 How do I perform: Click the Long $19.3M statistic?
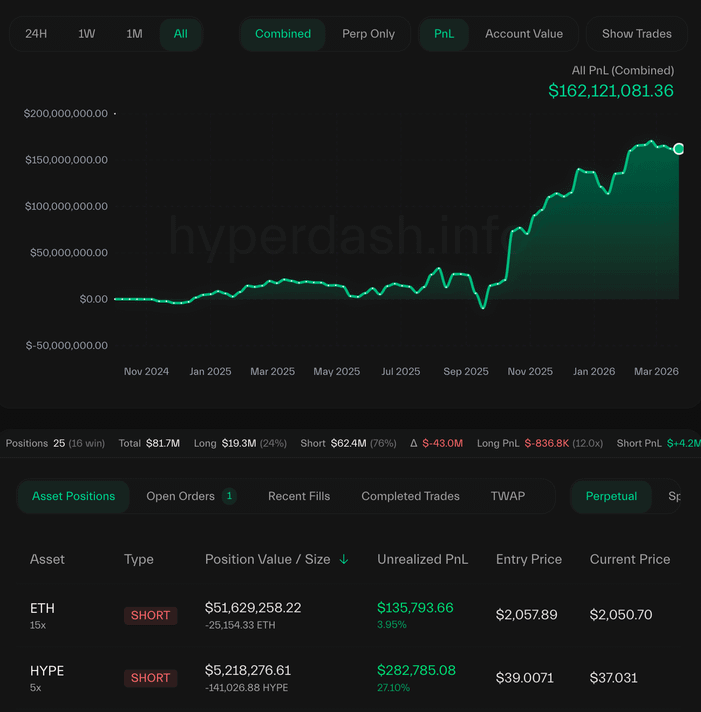click(x=240, y=443)
